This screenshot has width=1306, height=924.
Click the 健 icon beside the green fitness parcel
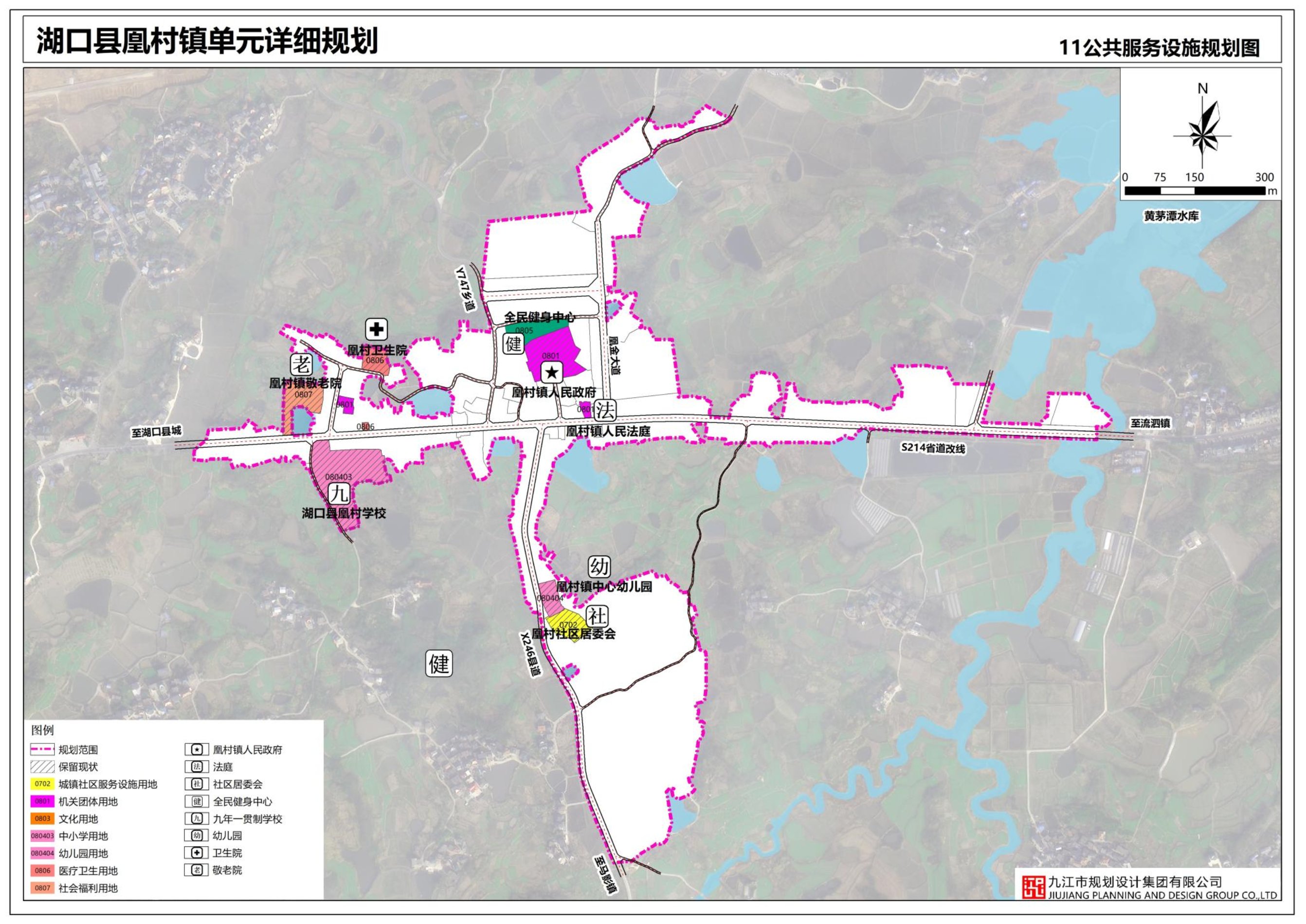click(x=514, y=344)
